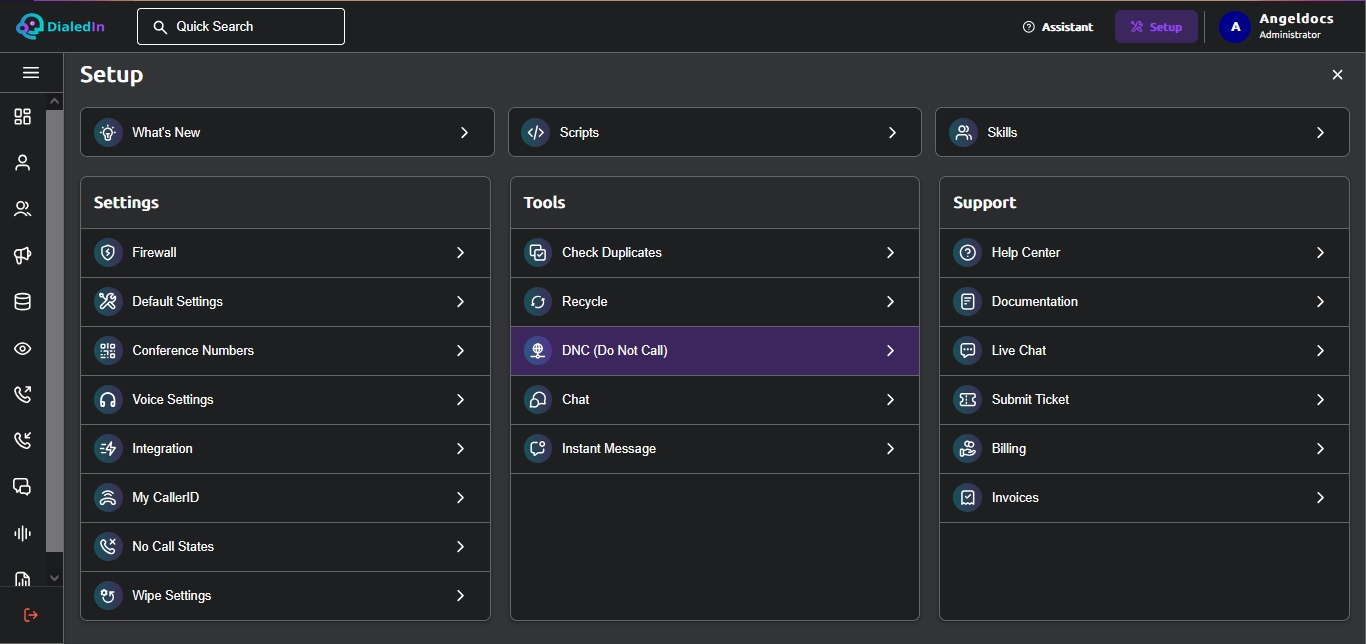Click the Recycle arrows icon
This screenshot has width=1366, height=644.
(538, 302)
